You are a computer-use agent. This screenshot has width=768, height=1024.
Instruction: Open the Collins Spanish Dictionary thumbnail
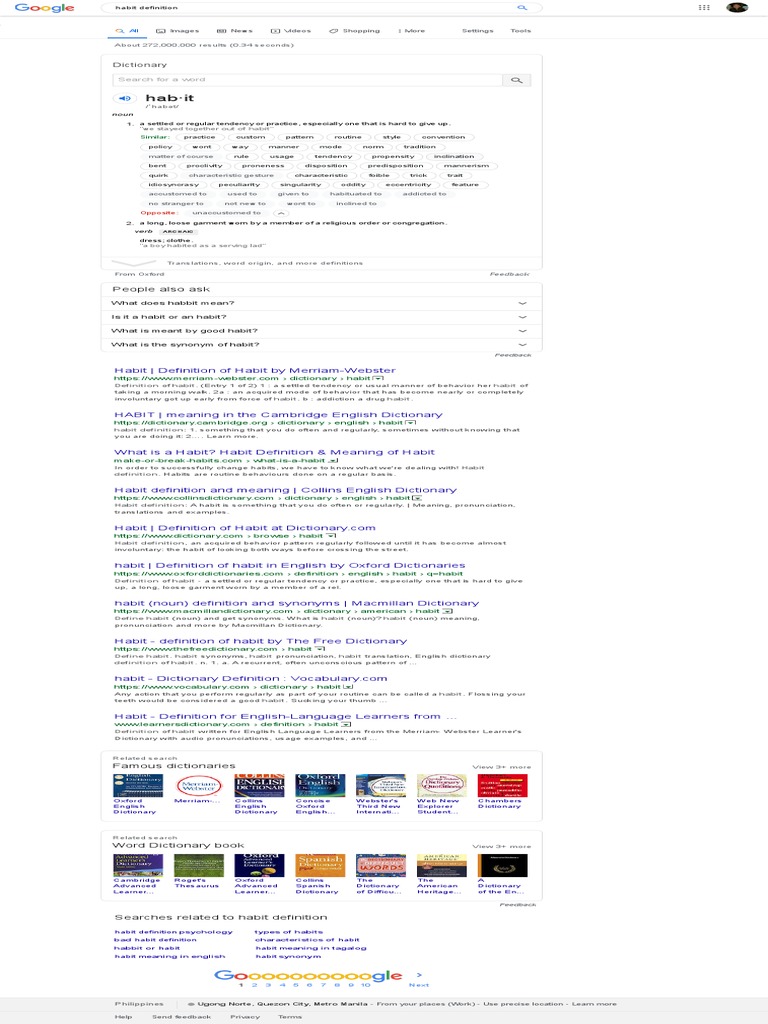coord(320,865)
